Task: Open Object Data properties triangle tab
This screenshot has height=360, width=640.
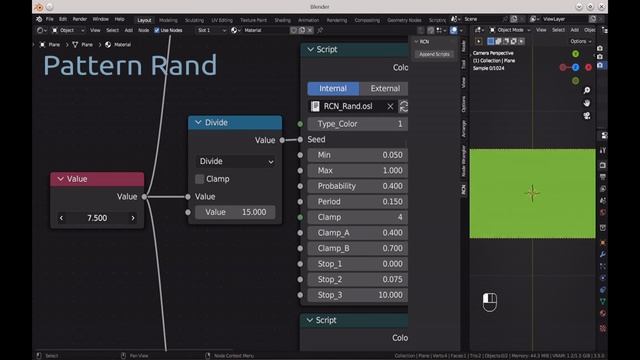Action: pos(603,302)
